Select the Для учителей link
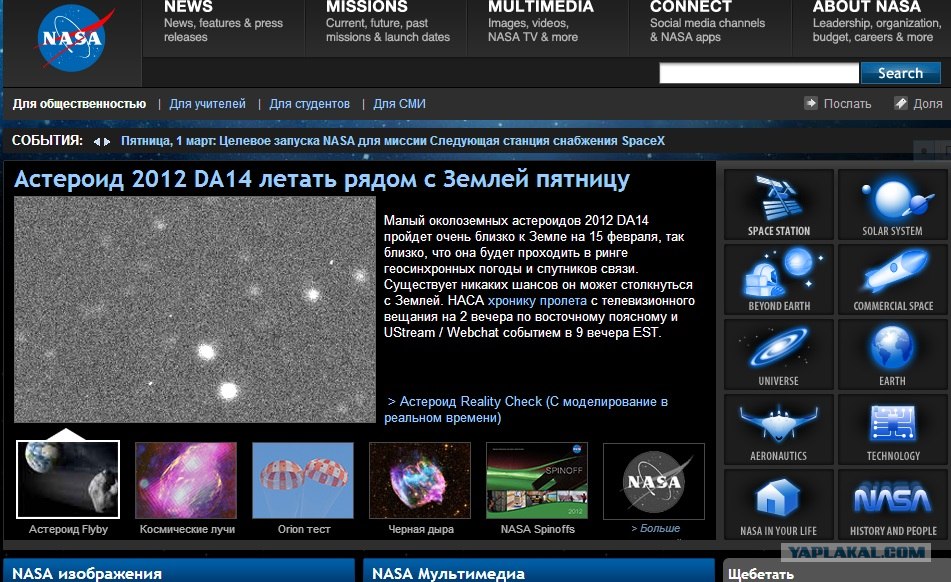 click(x=207, y=104)
